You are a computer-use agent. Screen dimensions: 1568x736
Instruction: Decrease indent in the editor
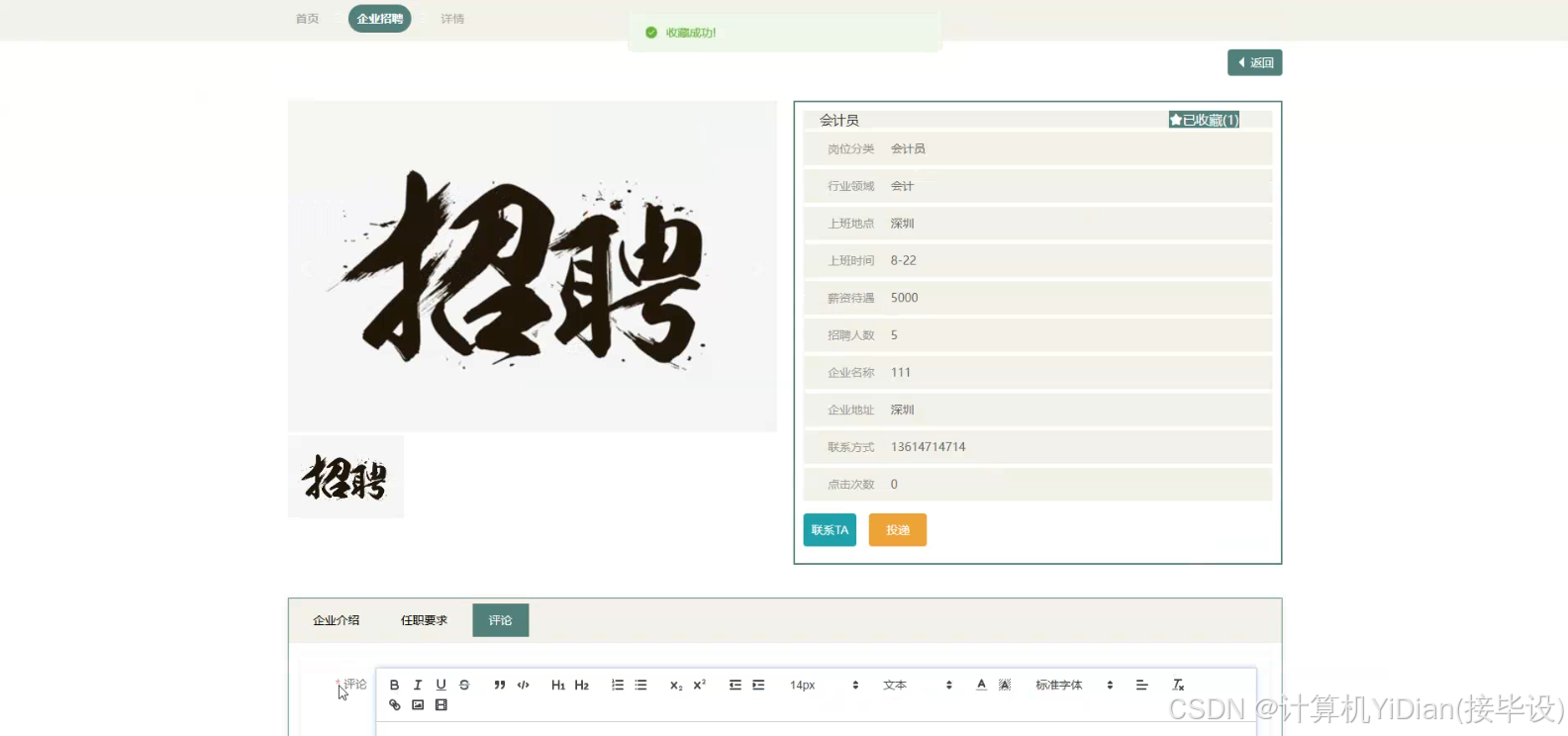click(735, 685)
